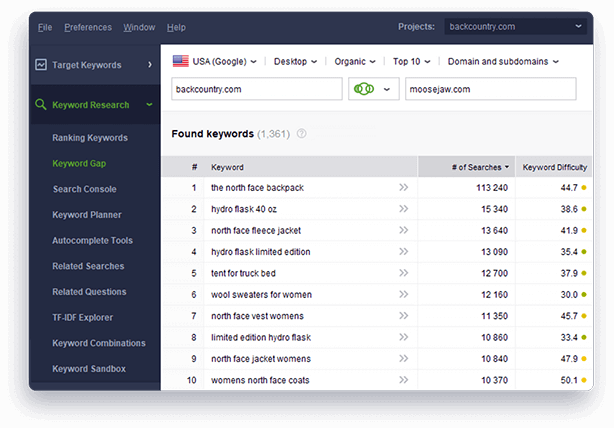
Task: Sort by Keyword column header
Action: [x=311, y=167]
